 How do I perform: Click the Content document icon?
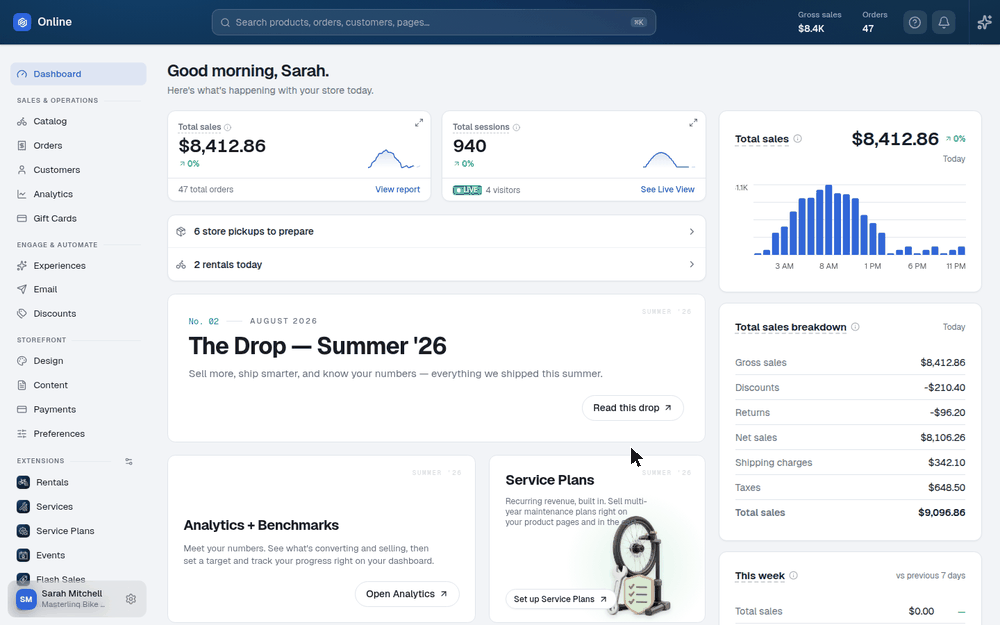22,385
